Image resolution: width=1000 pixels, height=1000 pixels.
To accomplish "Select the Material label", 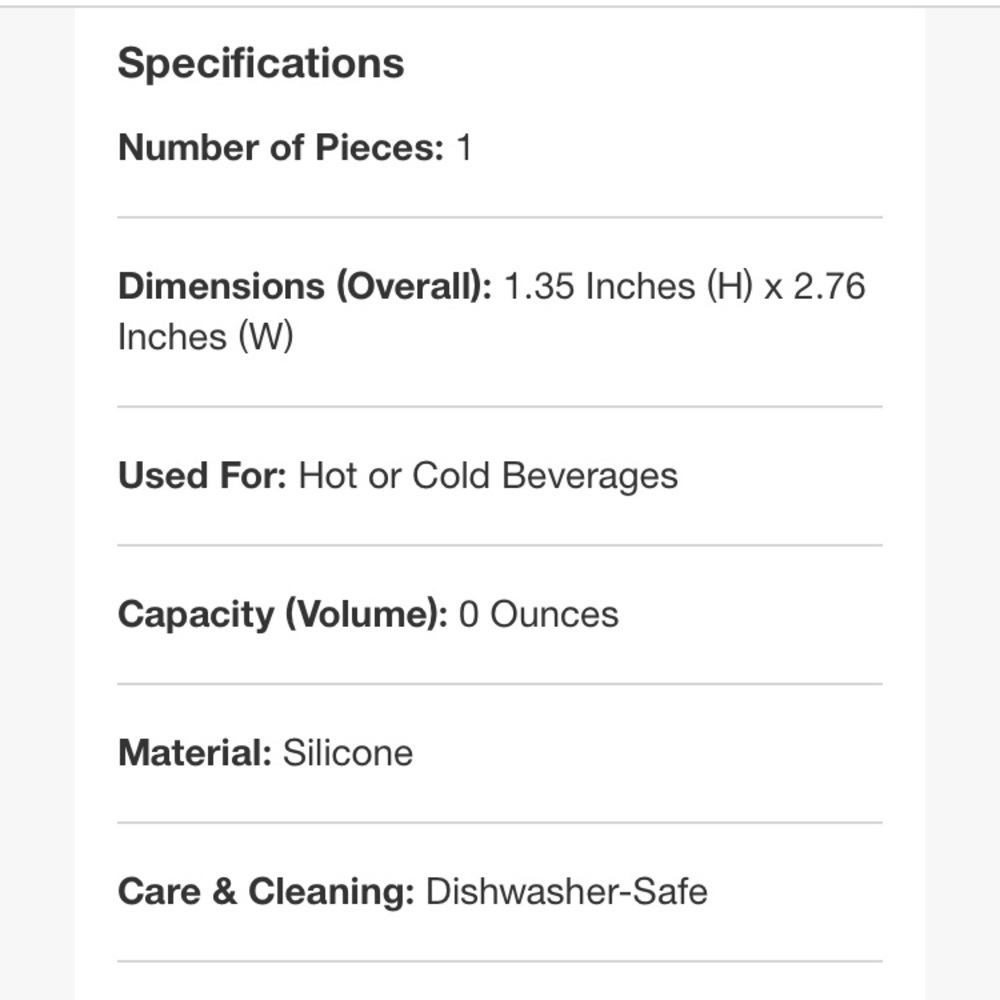I will tap(195, 753).
